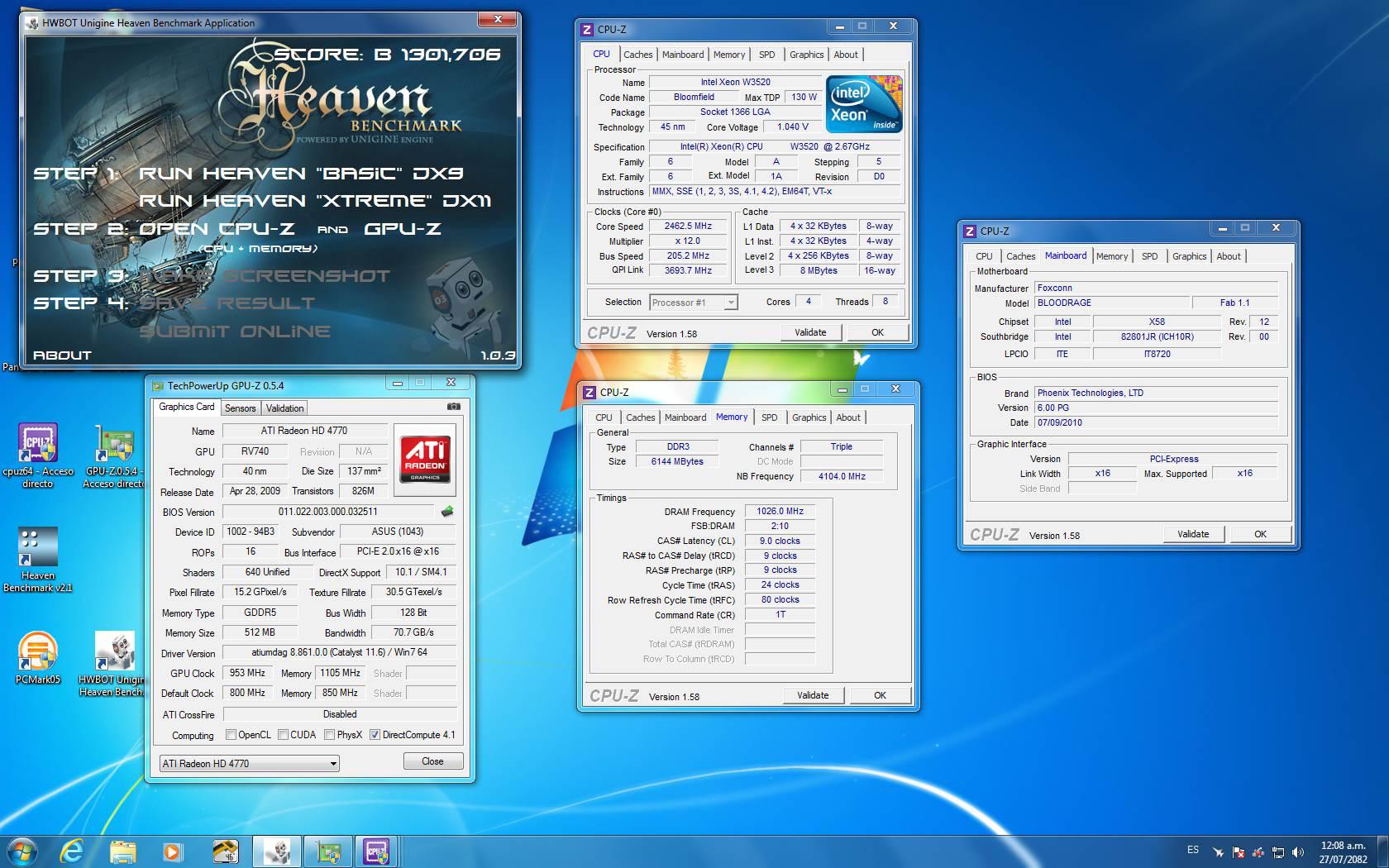Click the Close button in GPU-Z
This screenshot has height=868, width=1389.
point(432,761)
